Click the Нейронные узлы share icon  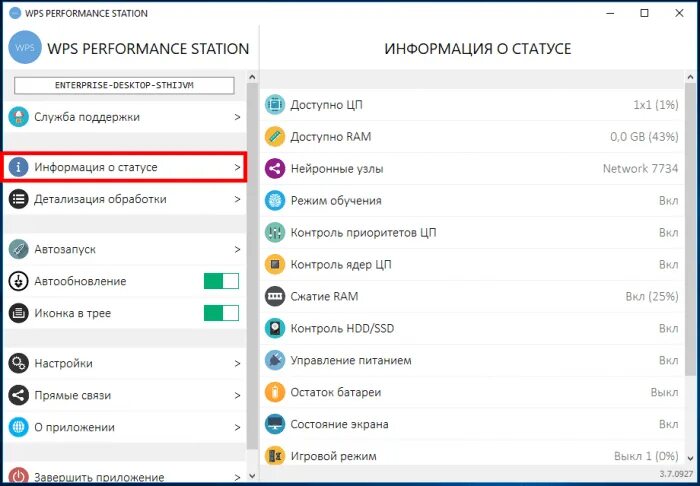[275, 169]
